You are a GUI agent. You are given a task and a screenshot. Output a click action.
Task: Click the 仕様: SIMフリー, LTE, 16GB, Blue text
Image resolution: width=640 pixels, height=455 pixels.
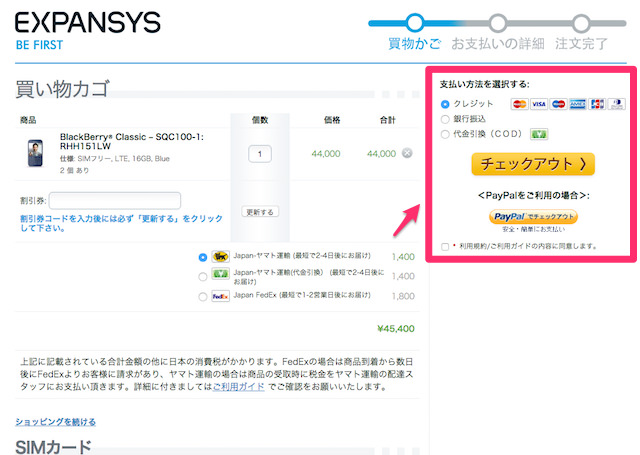click(115, 159)
